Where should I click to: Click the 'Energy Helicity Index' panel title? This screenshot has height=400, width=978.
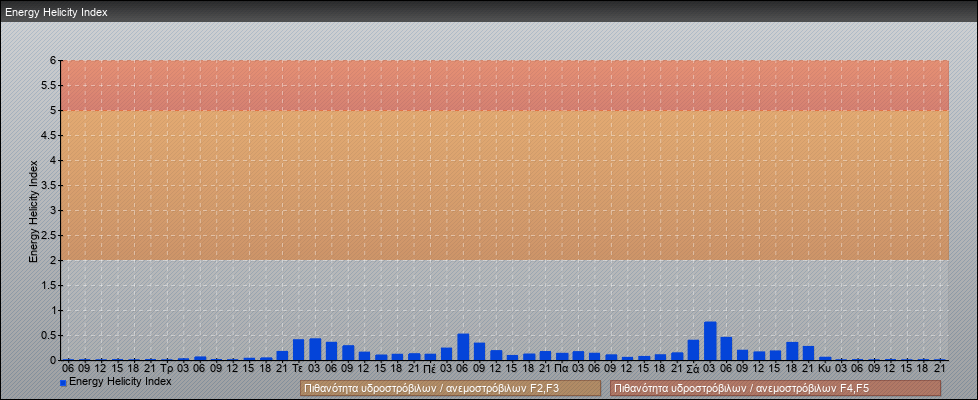(x=56, y=12)
